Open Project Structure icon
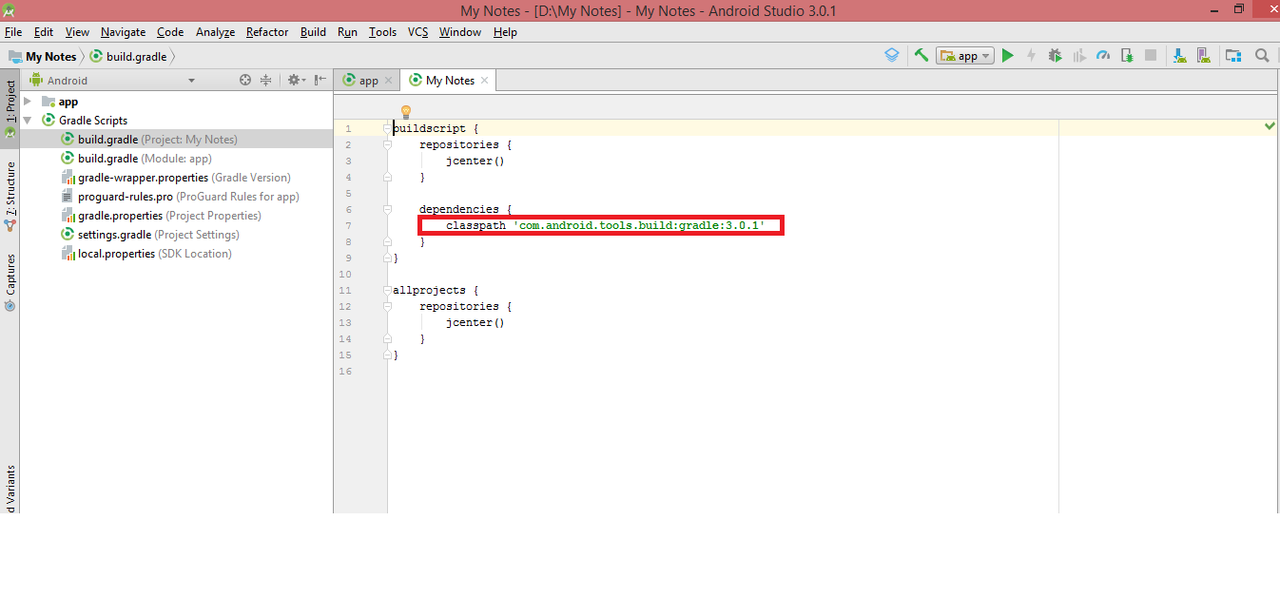The image size is (1280, 594). pos(1233,56)
